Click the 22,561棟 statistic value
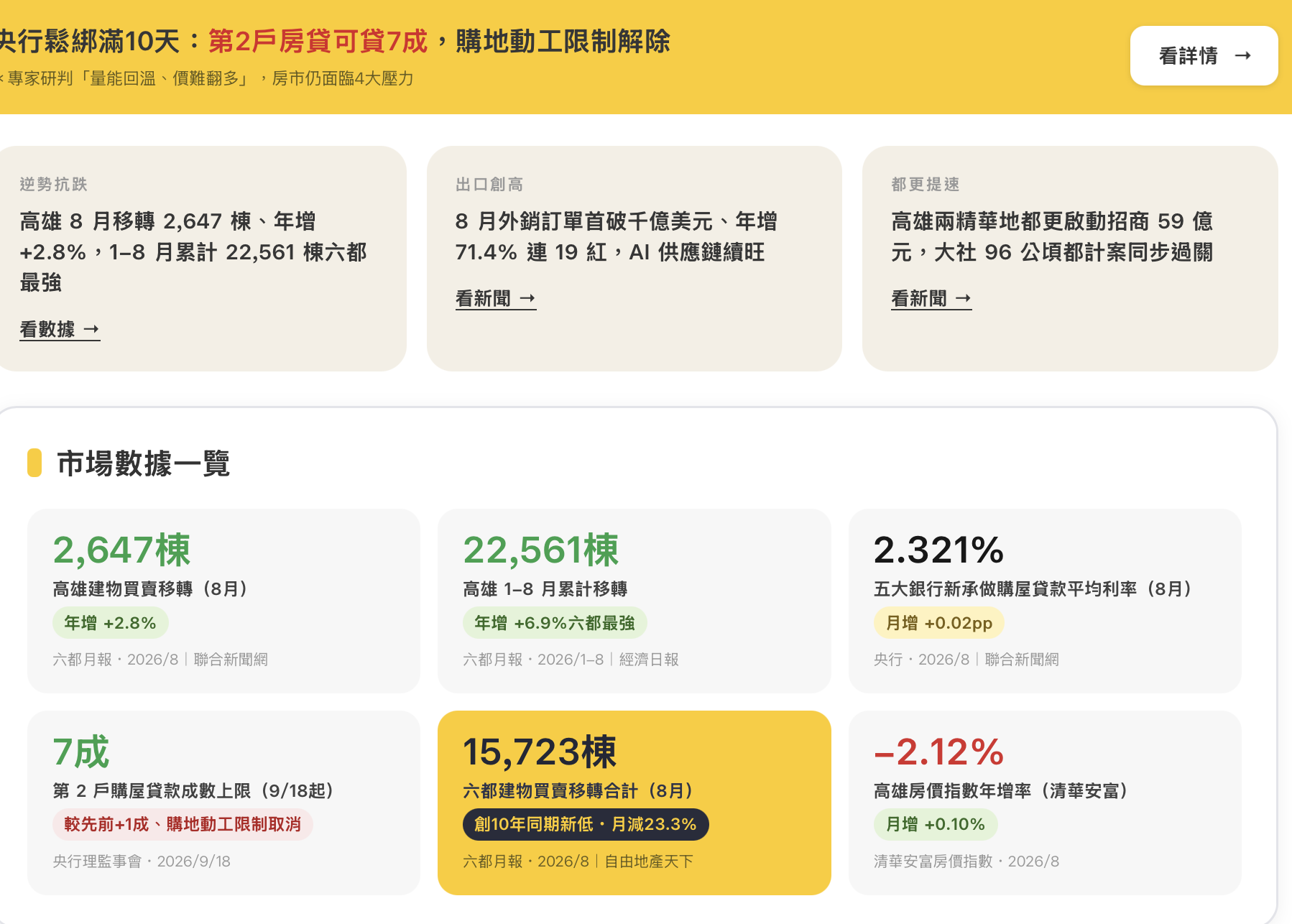This screenshot has height=924, width=1292. [x=540, y=550]
